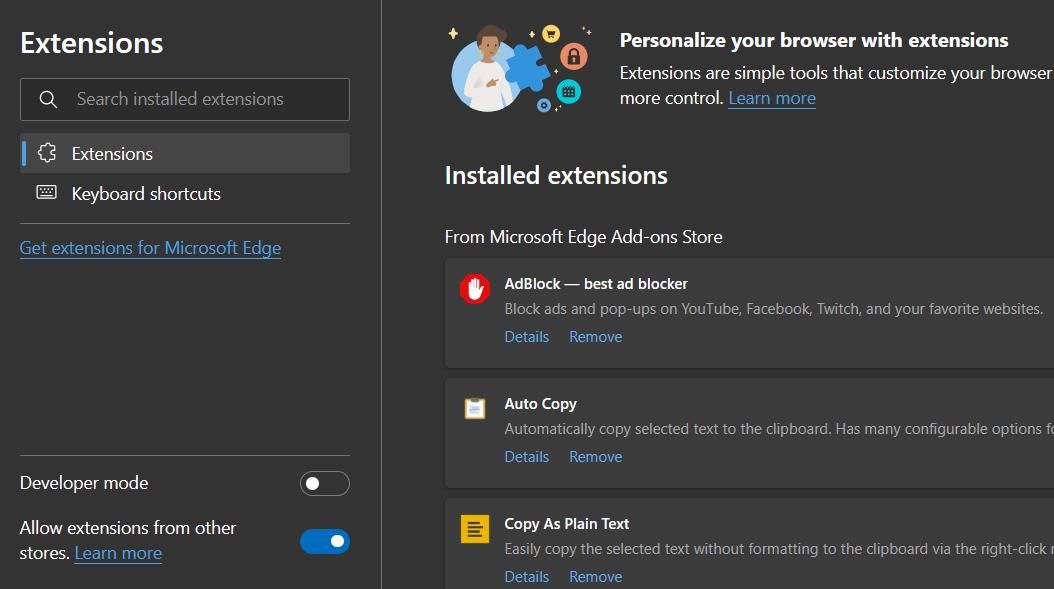Open Details for Copy As Plain Text
Image resolution: width=1054 pixels, height=589 pixels.
pyautogui.click(x=527, y=576)
